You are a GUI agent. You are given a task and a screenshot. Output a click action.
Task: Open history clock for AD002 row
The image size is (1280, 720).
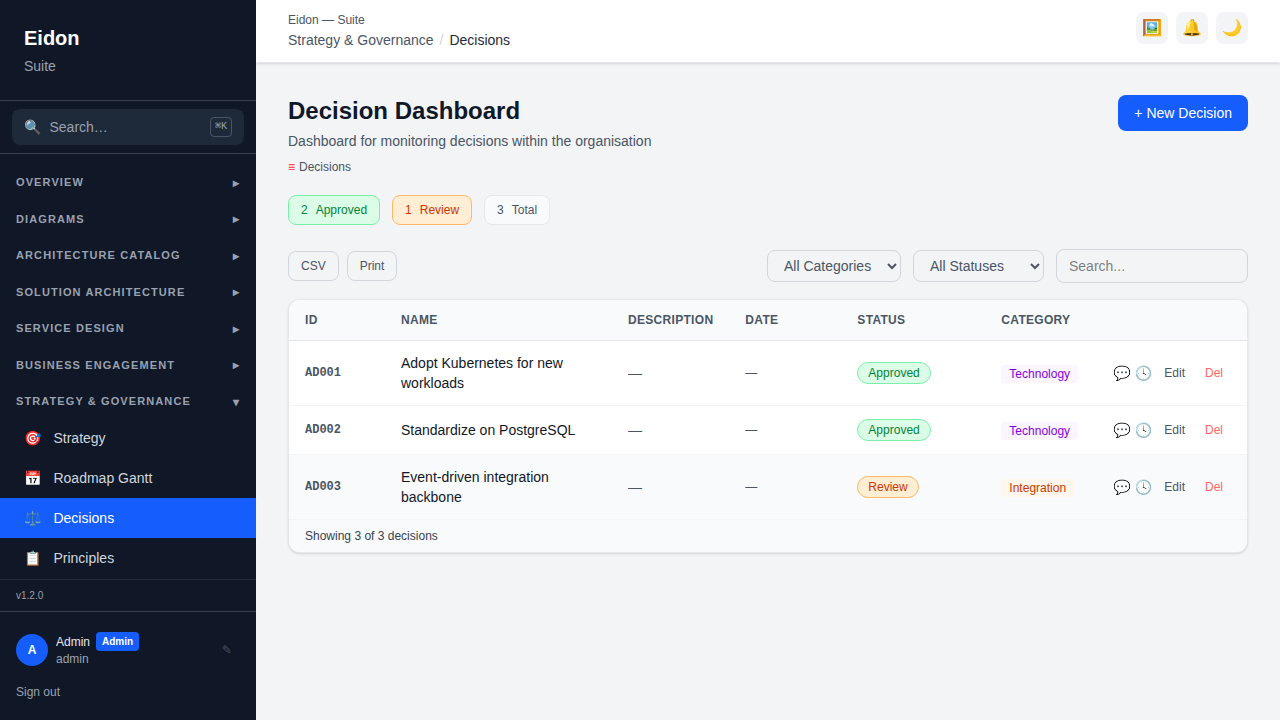click(1143, 430)
